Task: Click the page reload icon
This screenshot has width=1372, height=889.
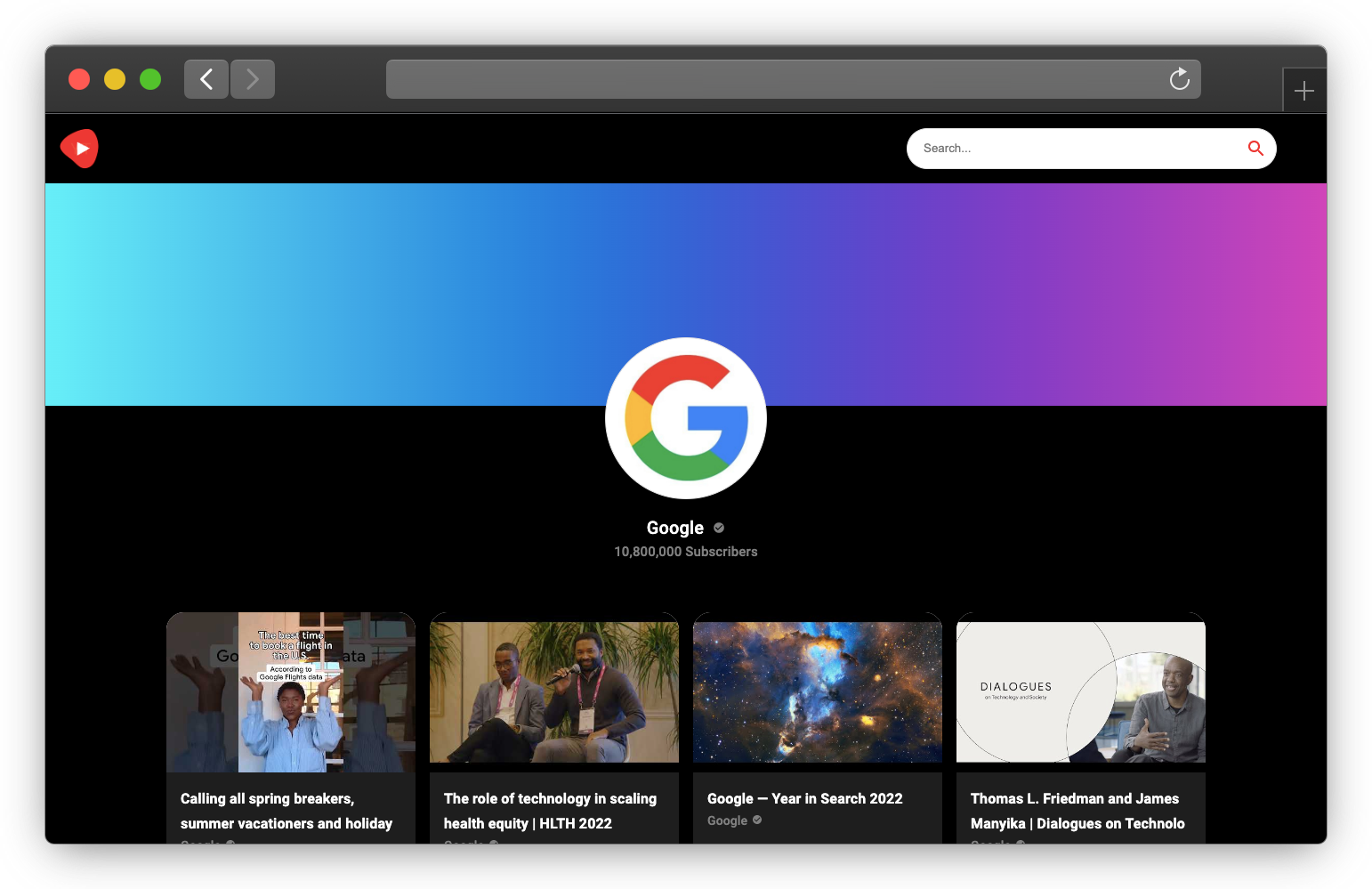Action: (1179, 79)
